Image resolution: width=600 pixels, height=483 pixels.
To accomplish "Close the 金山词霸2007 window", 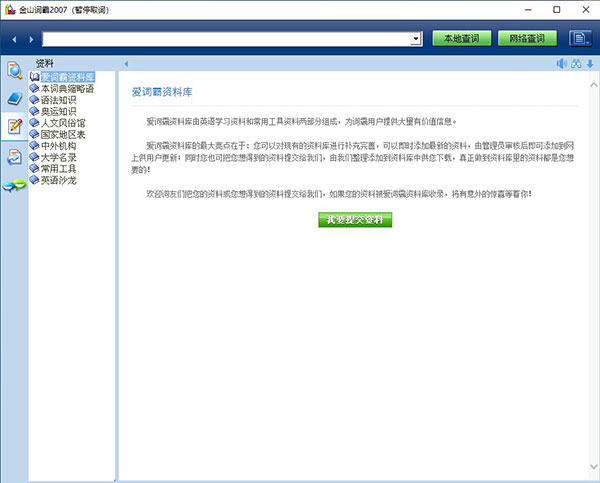I will tap(586, 10).
